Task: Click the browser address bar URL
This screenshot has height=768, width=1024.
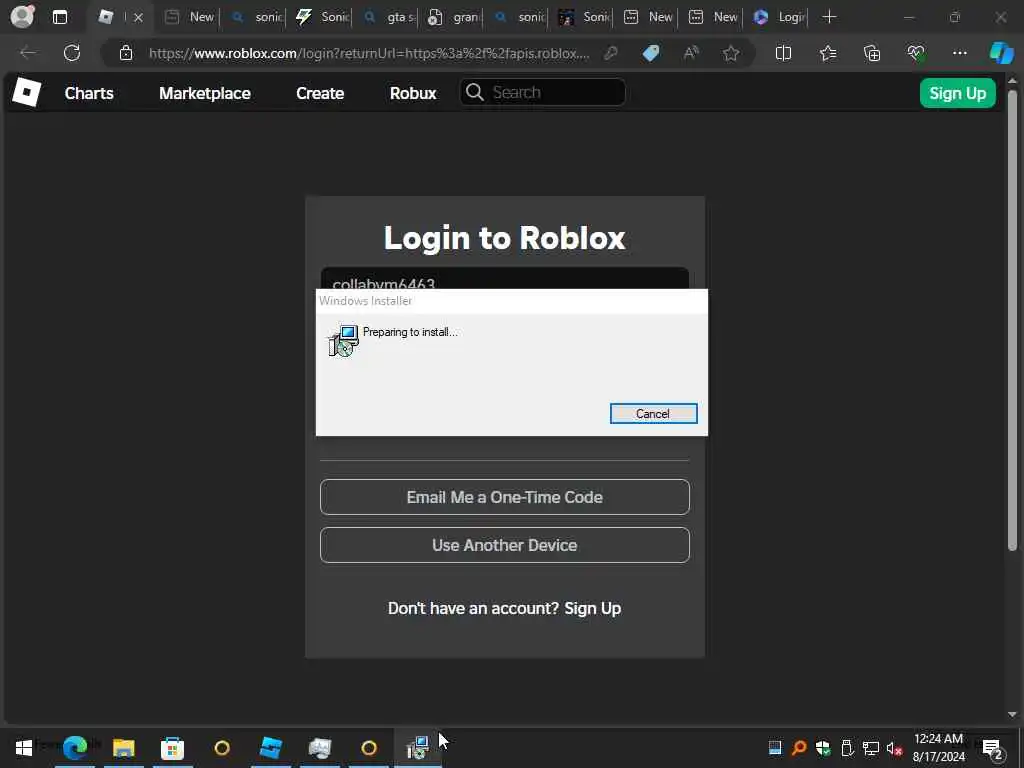Action: pyautogui.click(x=369, y=53)
